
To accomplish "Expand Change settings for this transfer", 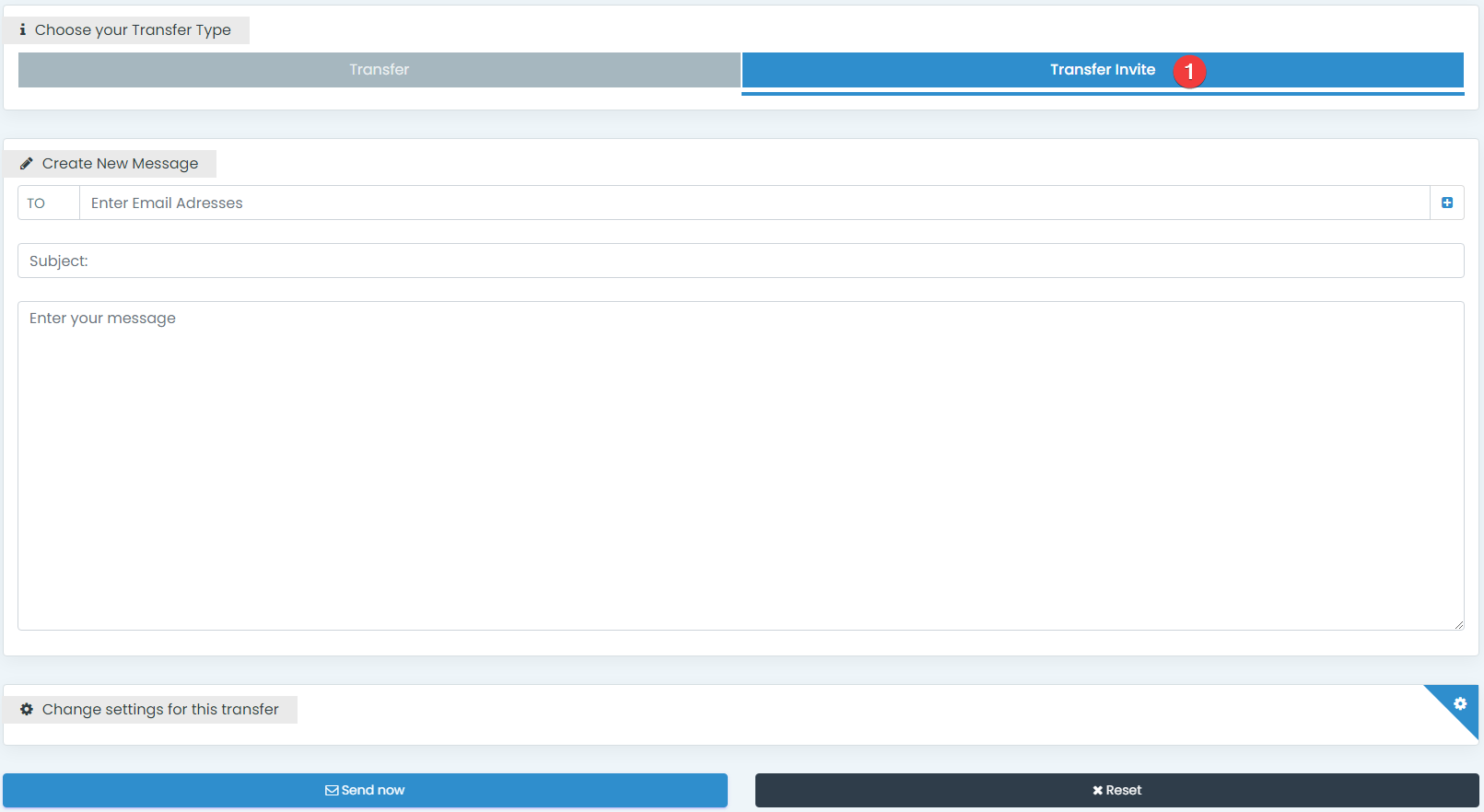I will pyautogui.click(x=160, y=710).
